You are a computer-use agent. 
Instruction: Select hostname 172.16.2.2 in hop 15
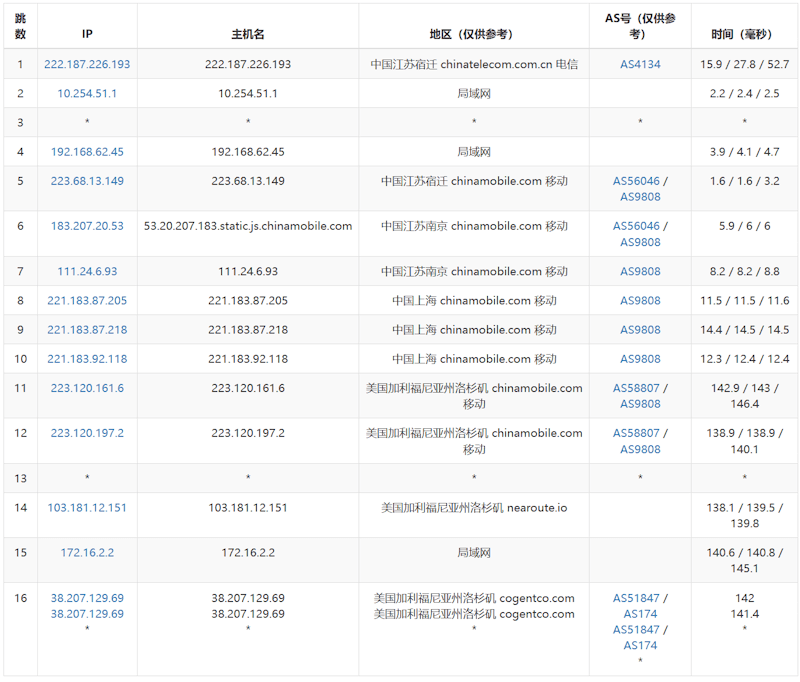248,552
